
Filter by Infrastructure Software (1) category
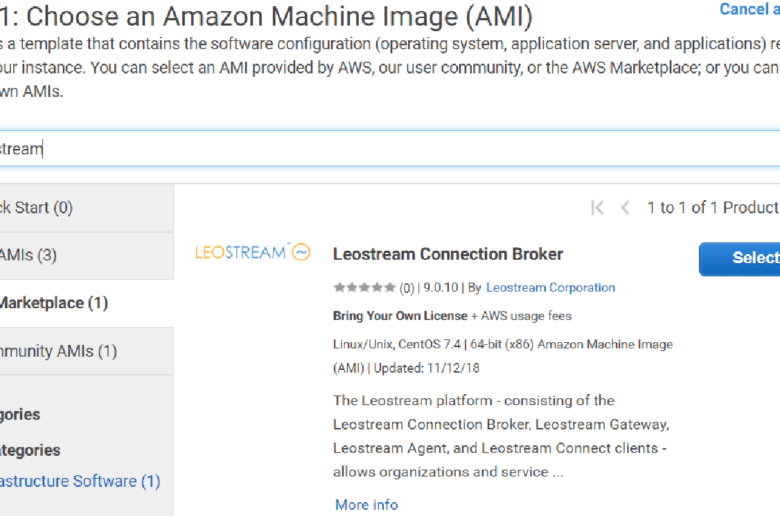(x=80, y=481)
